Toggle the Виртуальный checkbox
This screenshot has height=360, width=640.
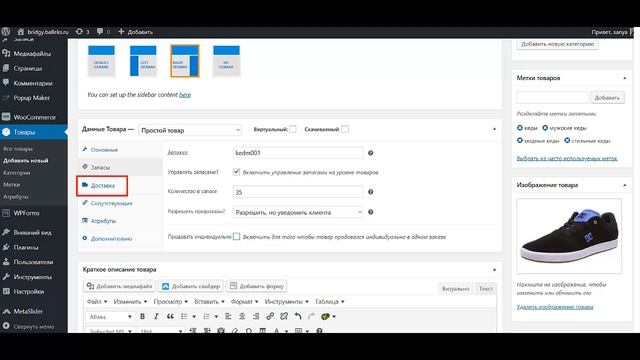[293, 129]
